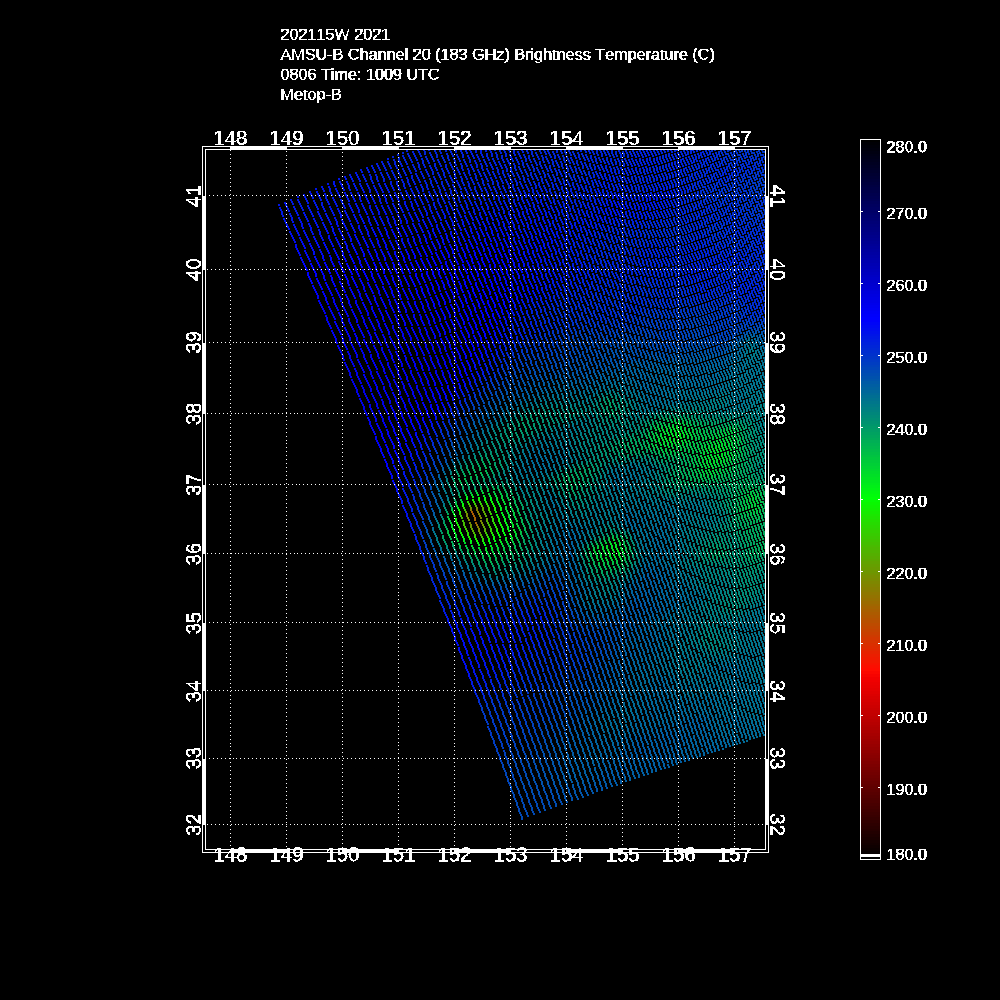Select the 280.0 label atop the colorbar

(x=907, y=147)
